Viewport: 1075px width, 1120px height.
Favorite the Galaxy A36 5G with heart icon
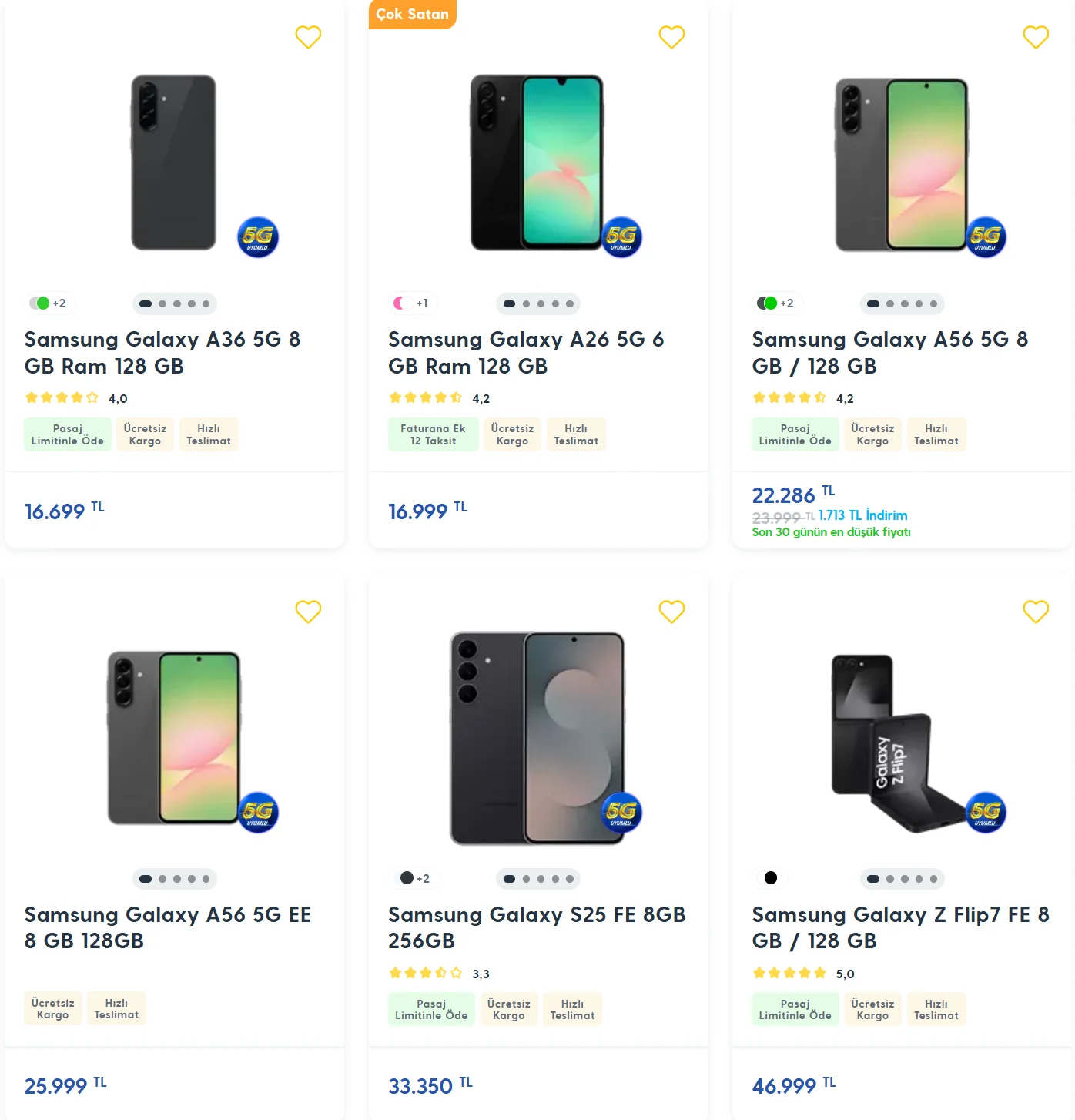(308, 37)
